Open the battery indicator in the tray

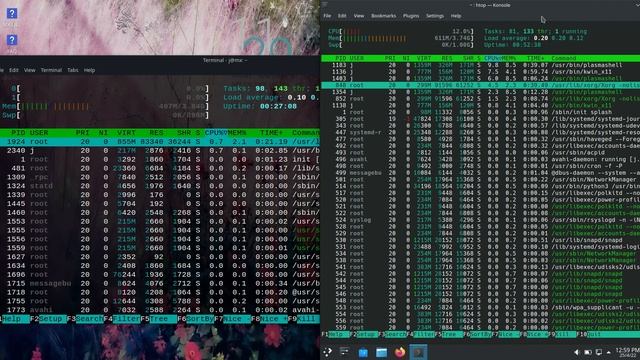tap(588, 352)
